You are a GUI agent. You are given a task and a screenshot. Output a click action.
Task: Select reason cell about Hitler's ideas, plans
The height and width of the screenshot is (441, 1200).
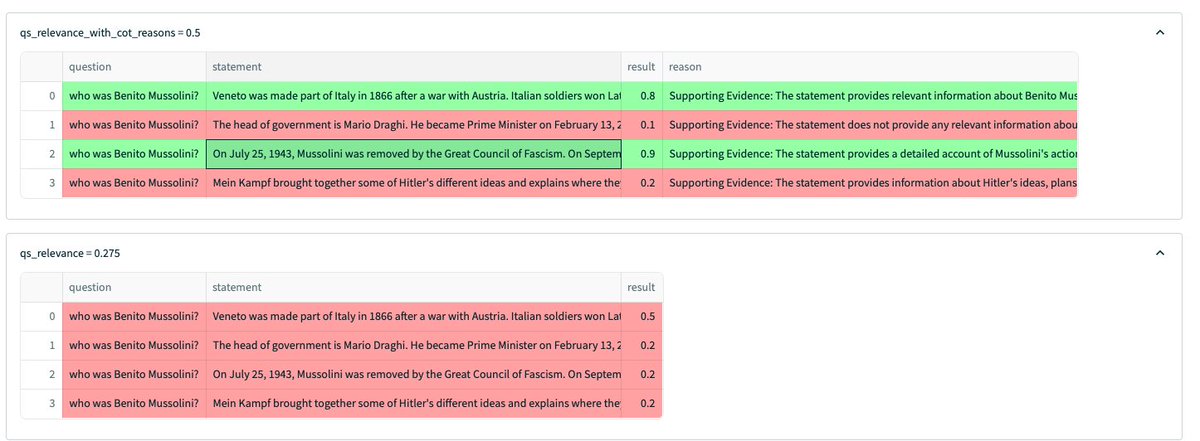(870, 183)
